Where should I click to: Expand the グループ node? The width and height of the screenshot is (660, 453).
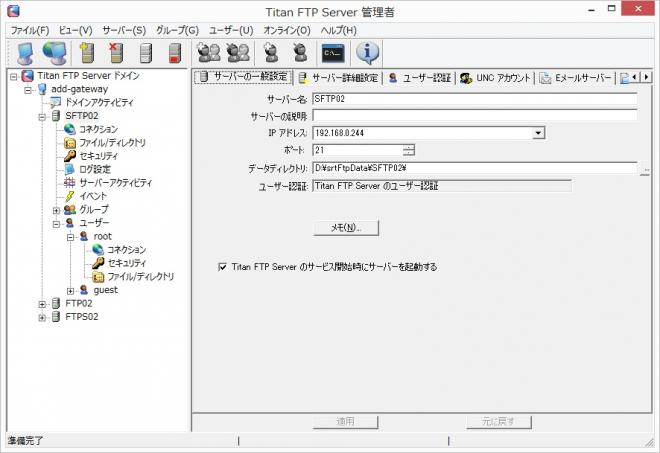tap(56, 210)
